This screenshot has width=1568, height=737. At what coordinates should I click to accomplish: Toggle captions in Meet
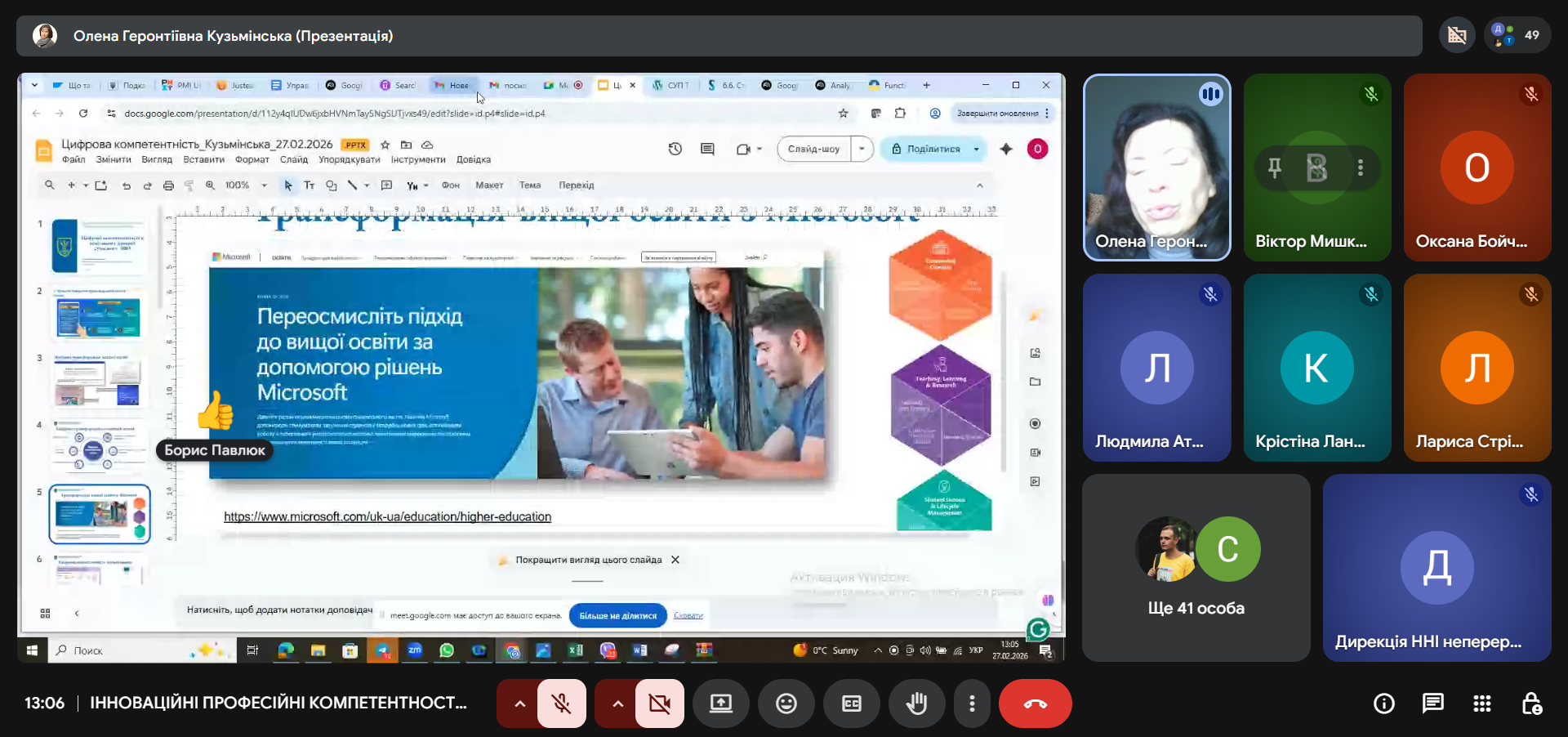pyautogui.click(x=852, y=703)
